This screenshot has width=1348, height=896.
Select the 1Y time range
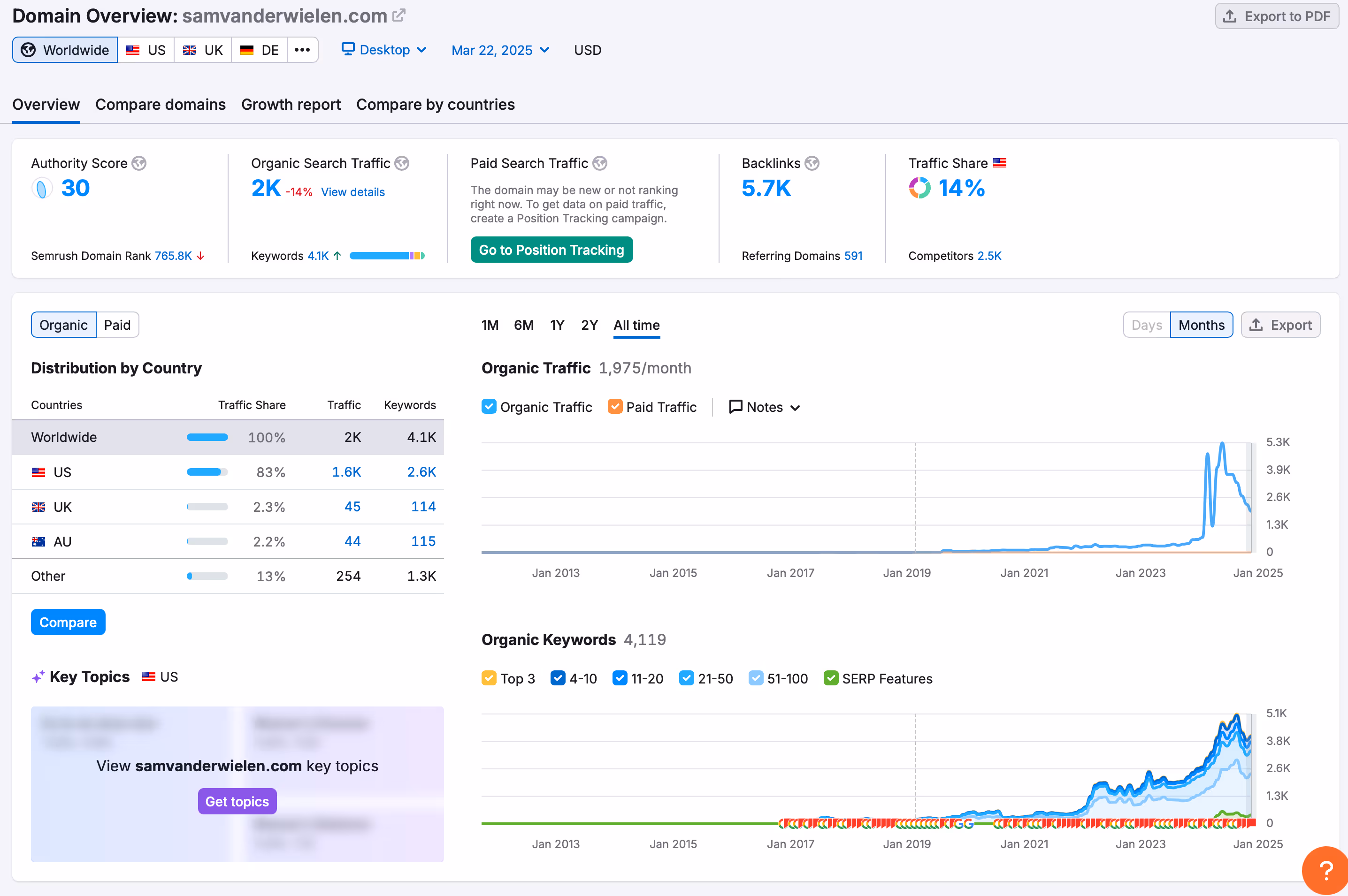pyautogui.click(x=557, y=325)
